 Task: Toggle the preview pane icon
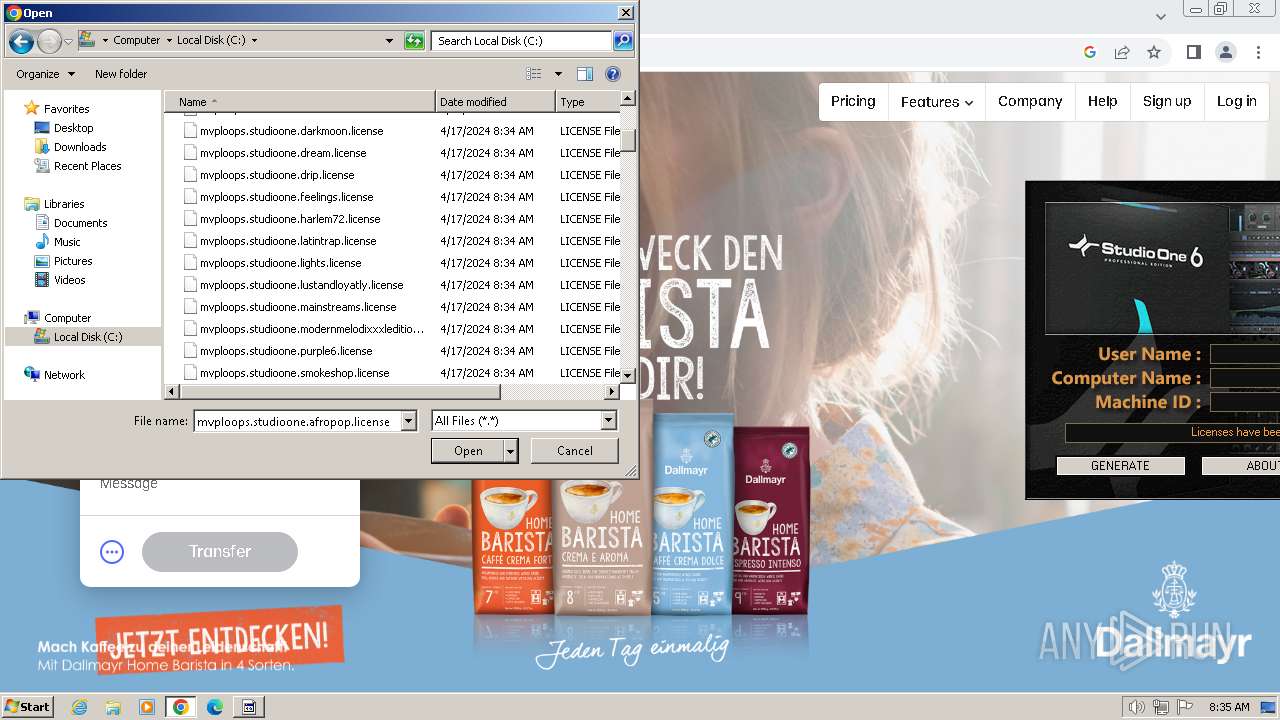pos(585,74)
